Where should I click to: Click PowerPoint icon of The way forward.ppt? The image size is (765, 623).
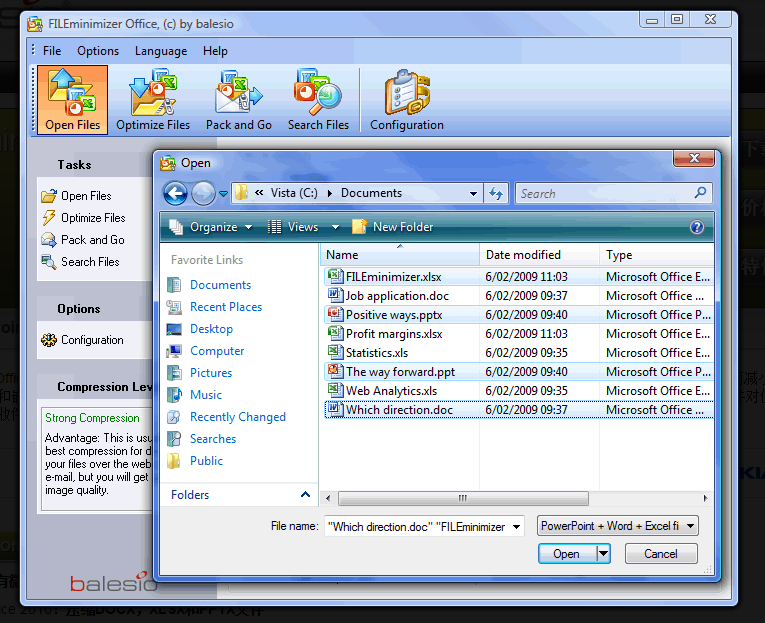coord(335,371)
